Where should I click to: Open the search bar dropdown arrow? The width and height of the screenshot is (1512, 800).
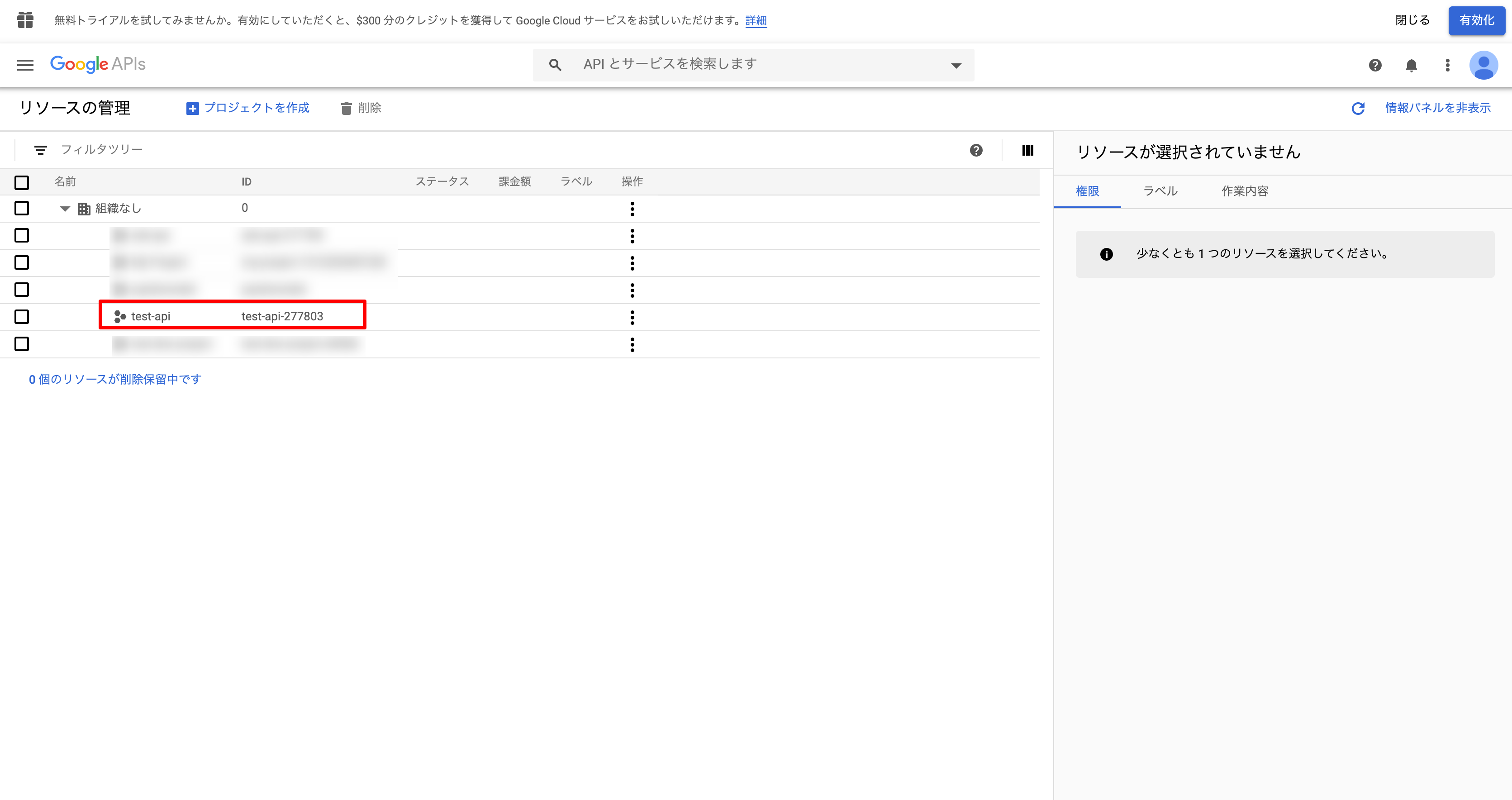pyautogui.click(x=956, y=65)
